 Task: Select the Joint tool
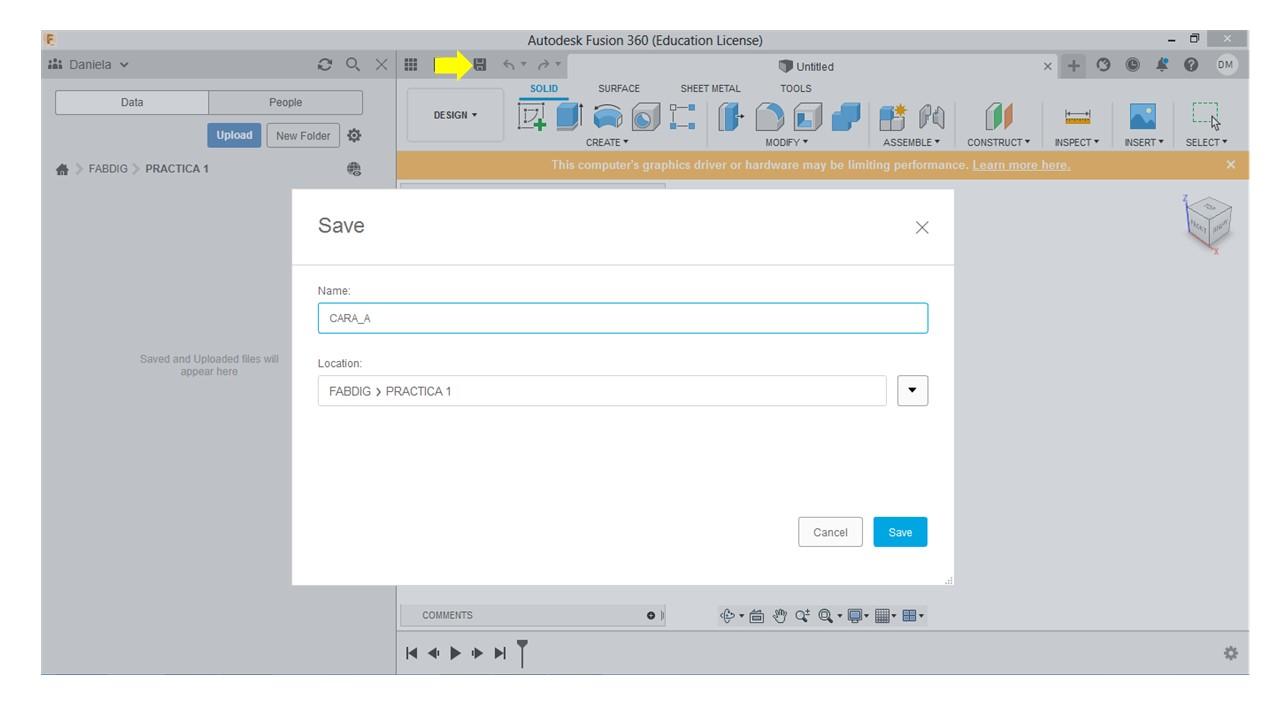click(x=931, y=116)
